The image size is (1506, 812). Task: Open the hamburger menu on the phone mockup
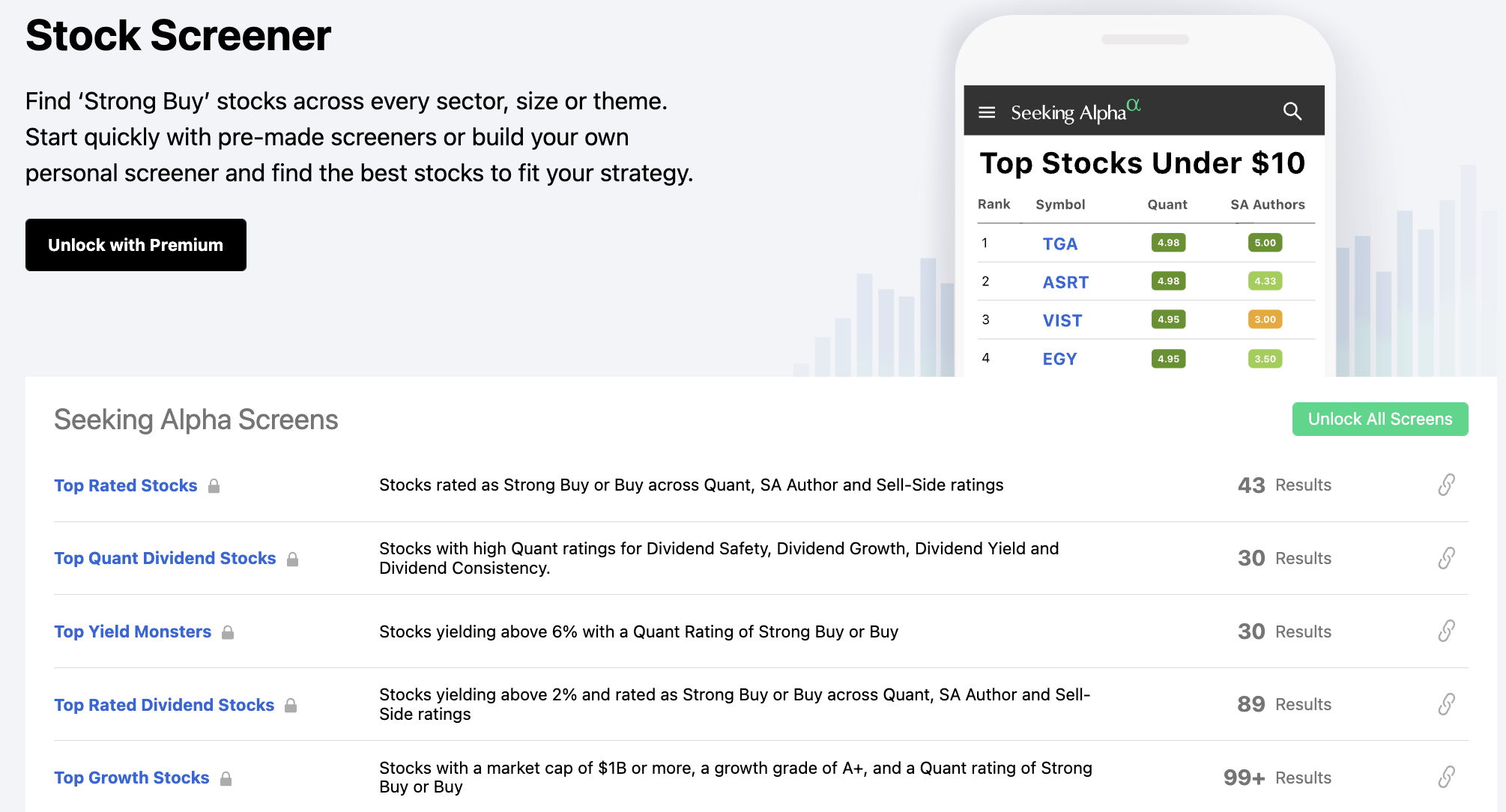point(987,112)
